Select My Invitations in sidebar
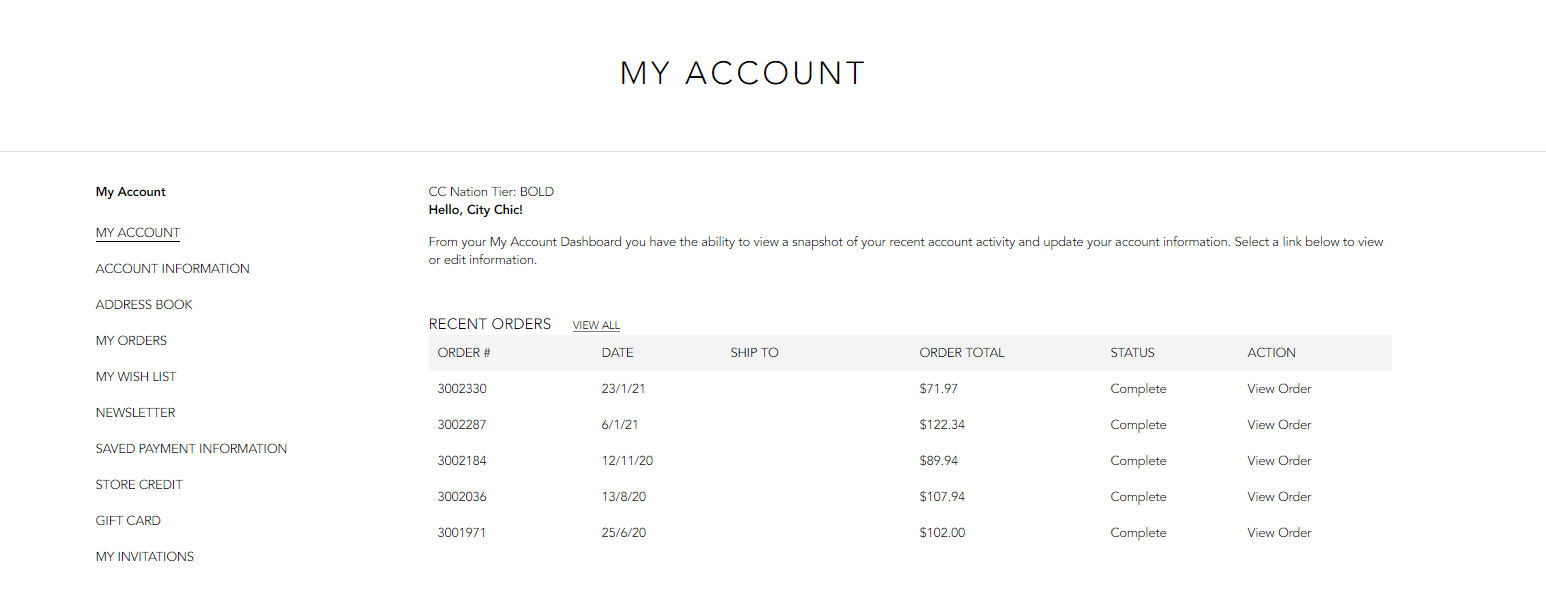The width and height of the screenshot is (1546, 598). pyautogui.click(x=145, y=556)
